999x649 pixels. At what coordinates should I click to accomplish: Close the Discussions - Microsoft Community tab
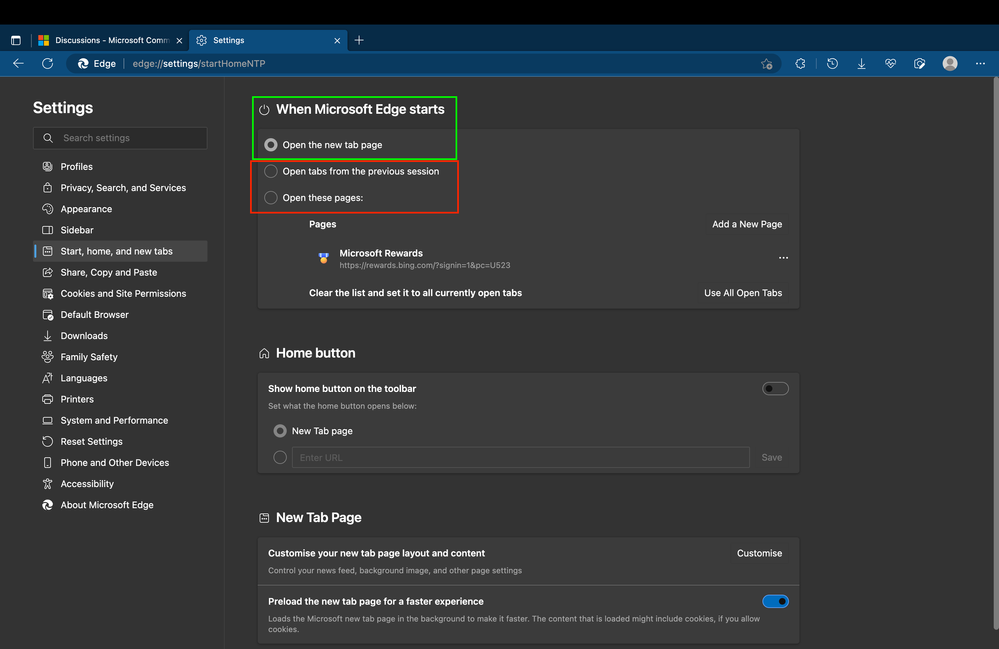click(179, 41)
